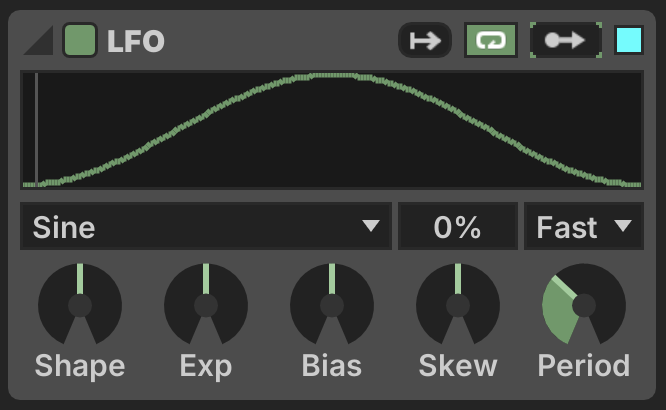
Task: Collapse the LFO panel with the triangle
Action: pos(40,41)
